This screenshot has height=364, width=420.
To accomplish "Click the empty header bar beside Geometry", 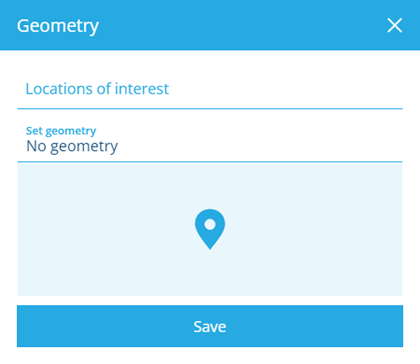I will 240,25.
